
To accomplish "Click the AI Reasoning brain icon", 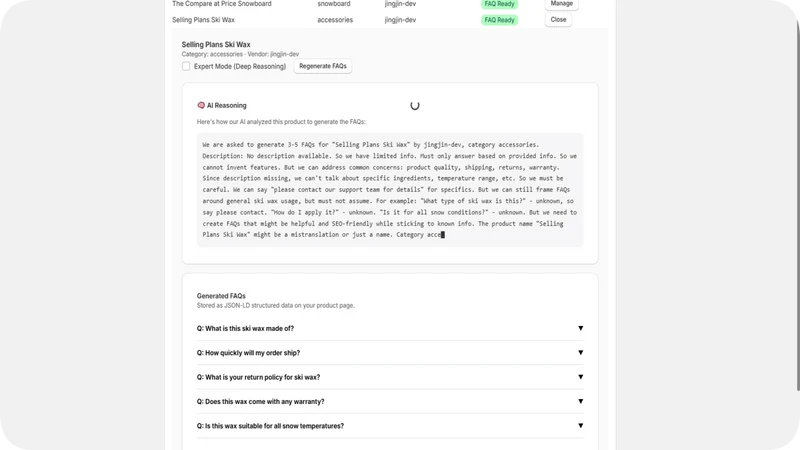I will pos(201,106).
